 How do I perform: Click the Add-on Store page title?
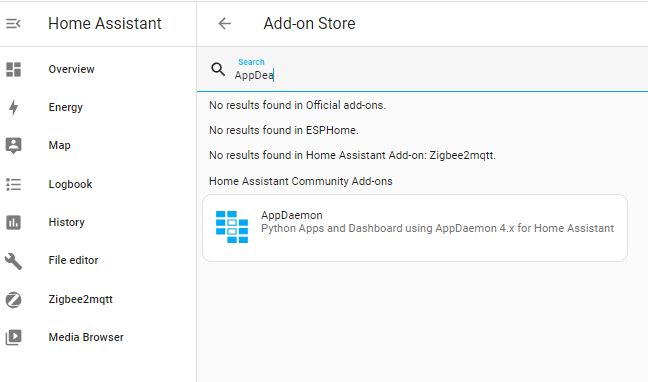(310, 24)
